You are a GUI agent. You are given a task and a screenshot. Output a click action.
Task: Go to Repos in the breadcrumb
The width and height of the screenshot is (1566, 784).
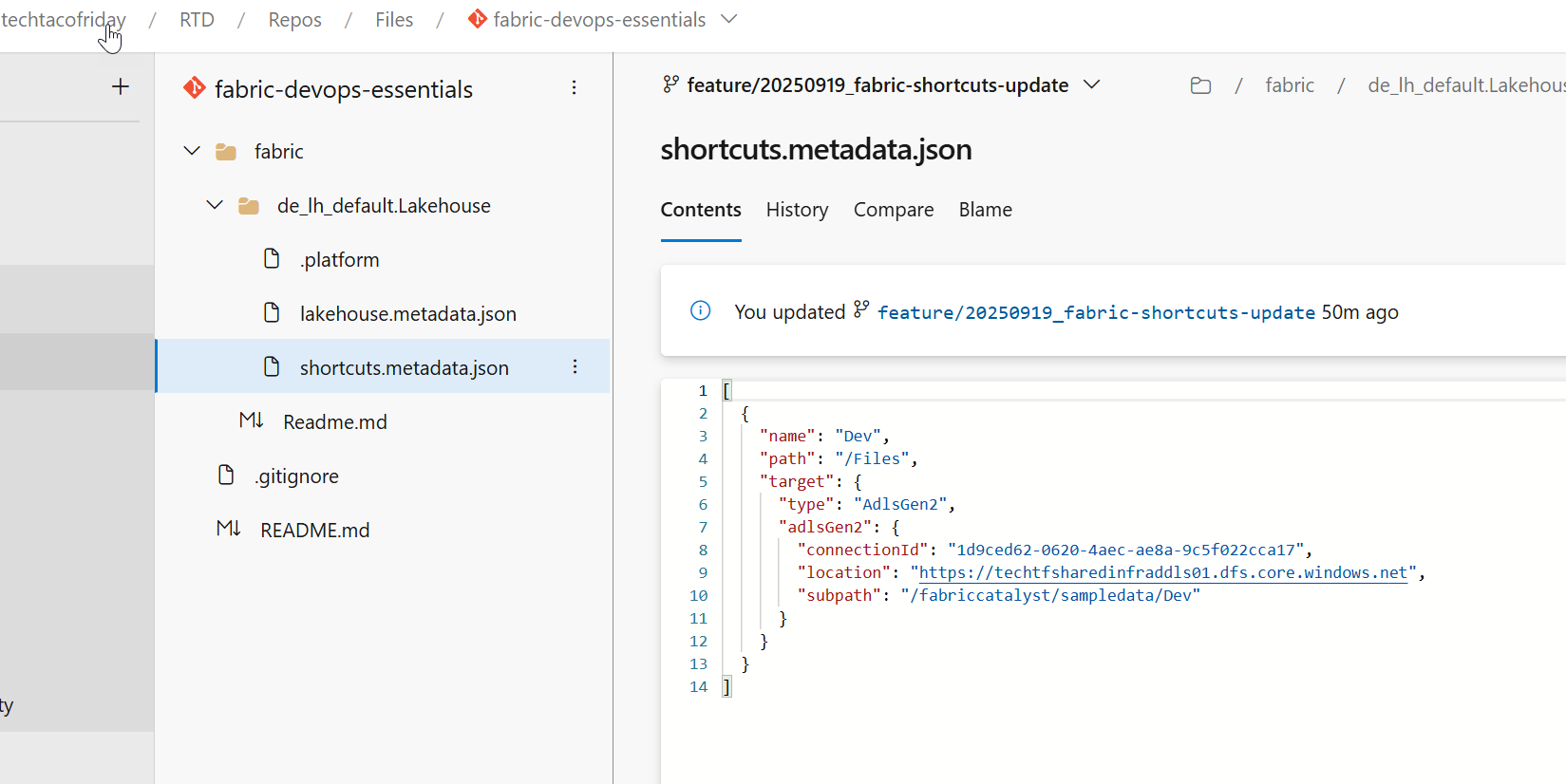click(294, 20)
